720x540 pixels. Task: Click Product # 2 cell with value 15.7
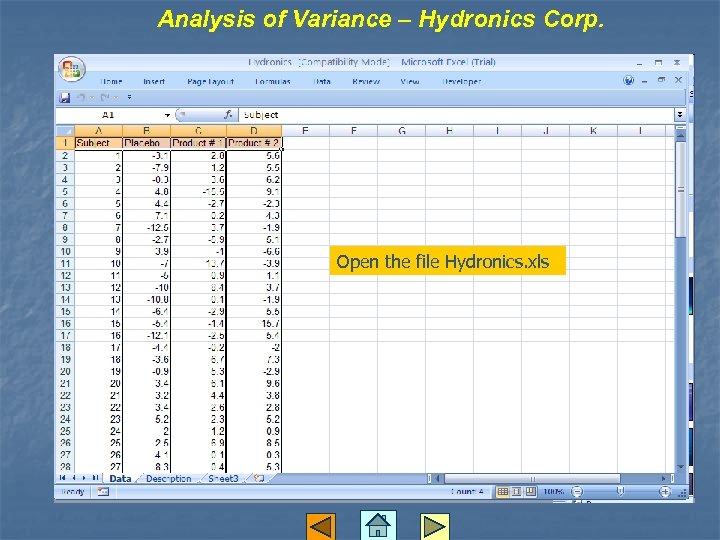[254, 324]
